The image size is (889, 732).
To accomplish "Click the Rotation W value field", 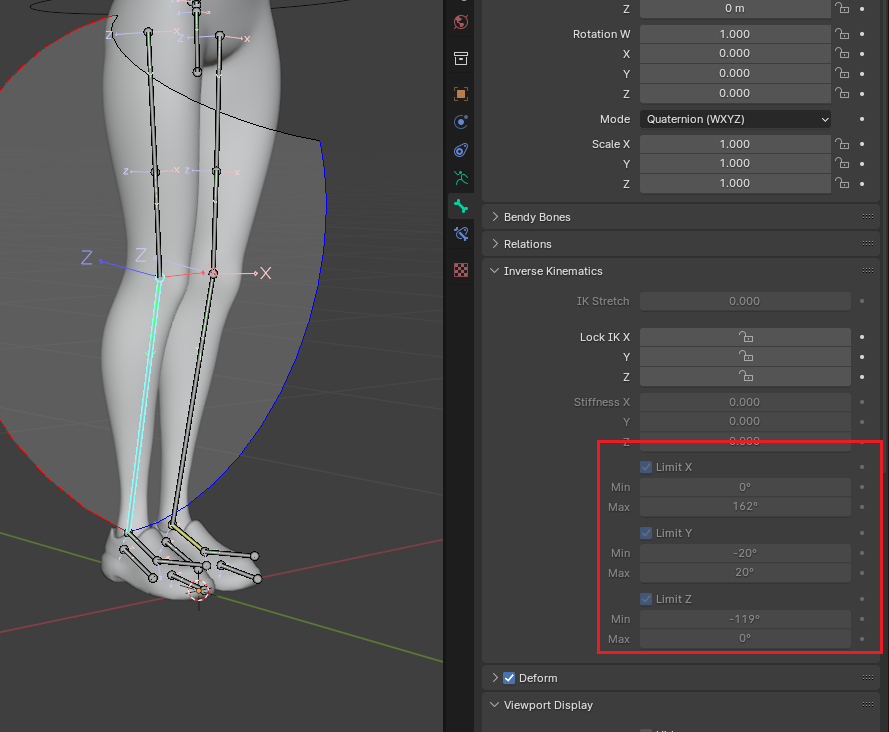I will click(x=735, y=34).
